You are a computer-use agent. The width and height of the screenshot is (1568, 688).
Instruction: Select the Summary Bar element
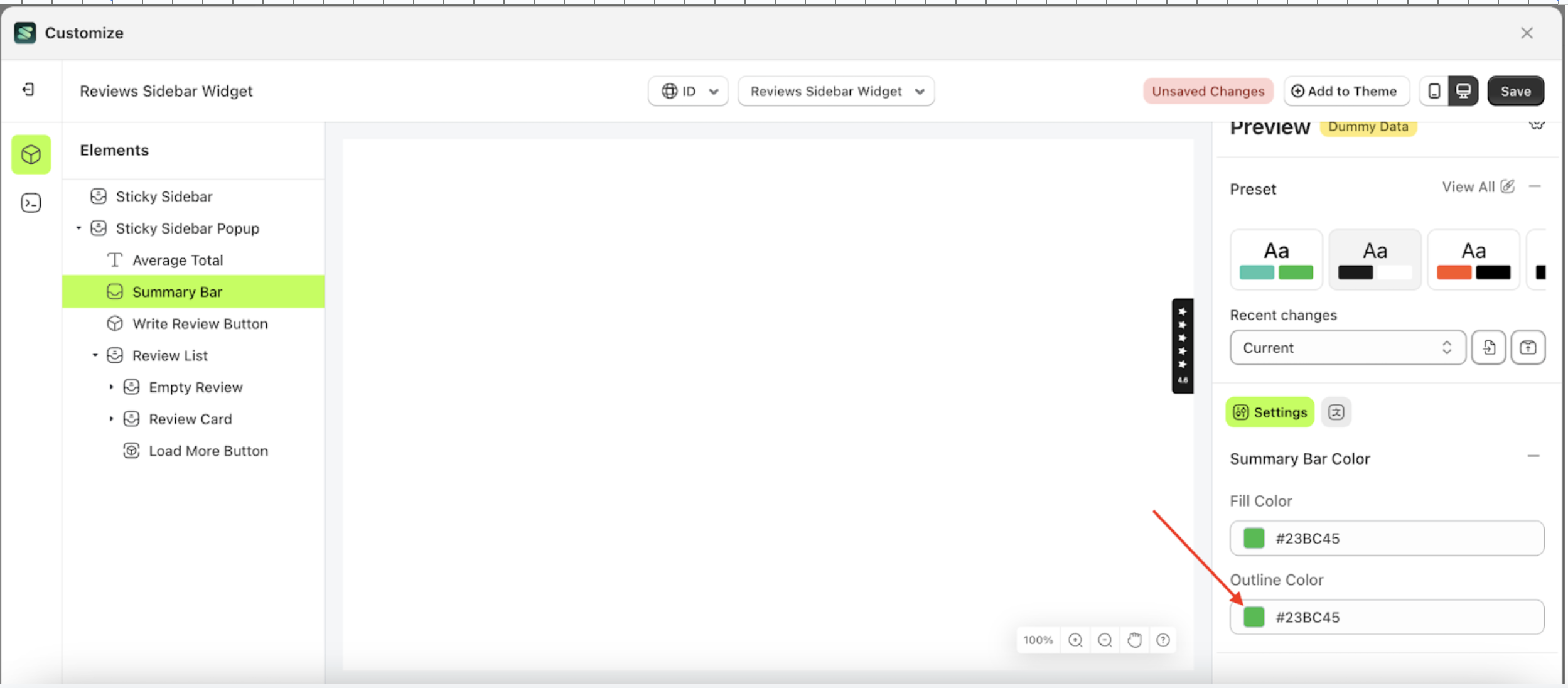click(177, 291)
